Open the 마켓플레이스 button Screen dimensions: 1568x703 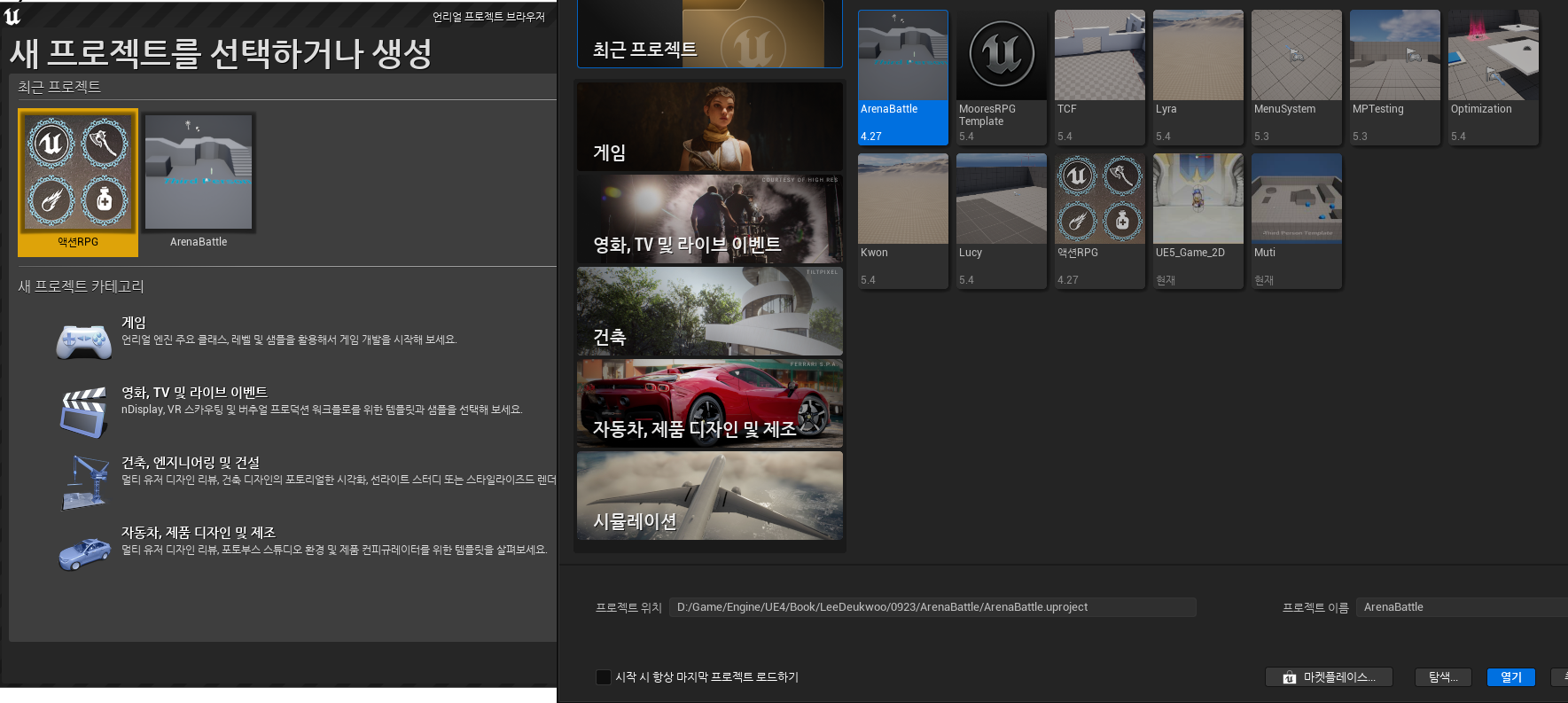[x=1329, y=677]
